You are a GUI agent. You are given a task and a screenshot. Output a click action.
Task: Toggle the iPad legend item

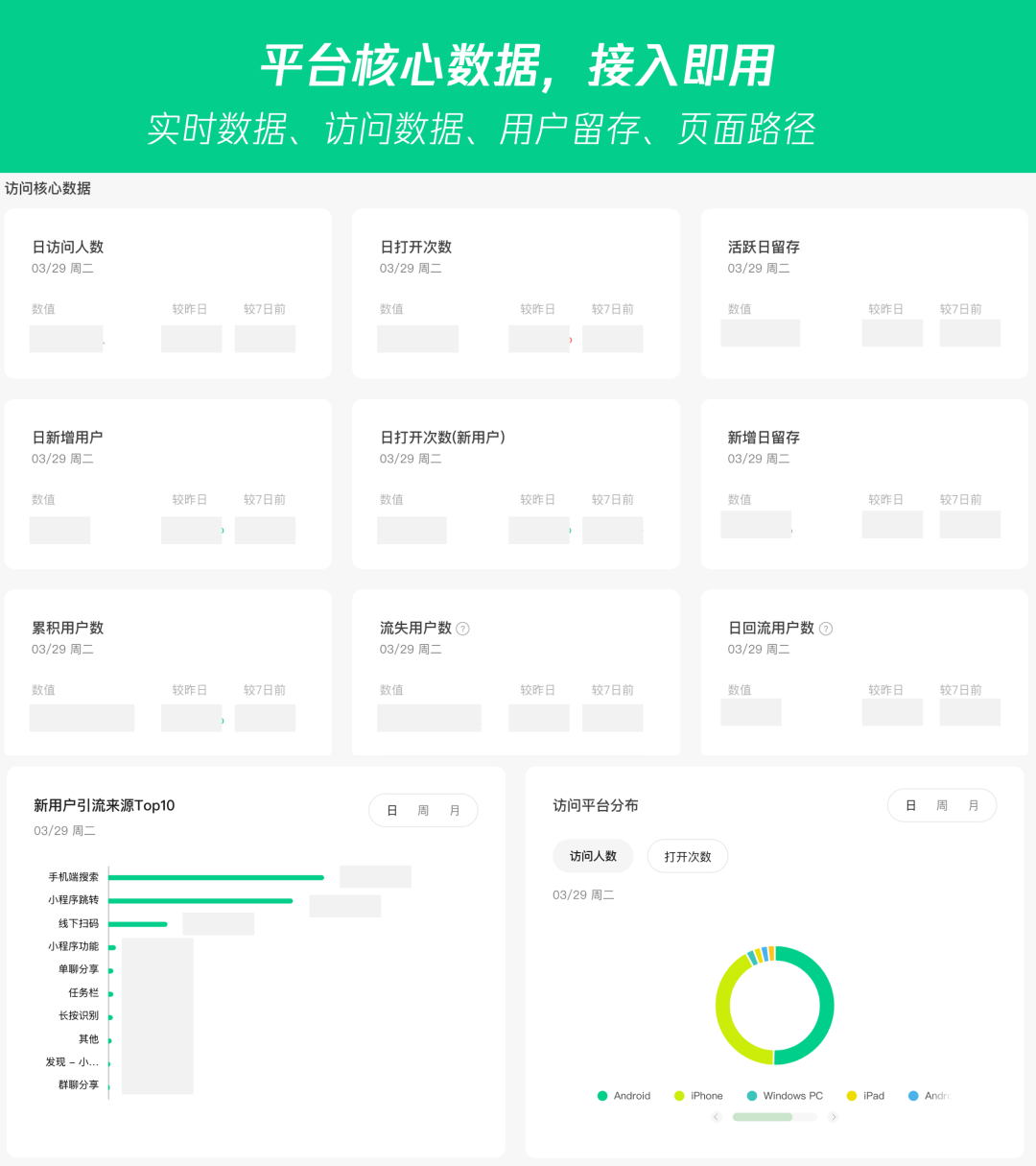[865, 1096]
